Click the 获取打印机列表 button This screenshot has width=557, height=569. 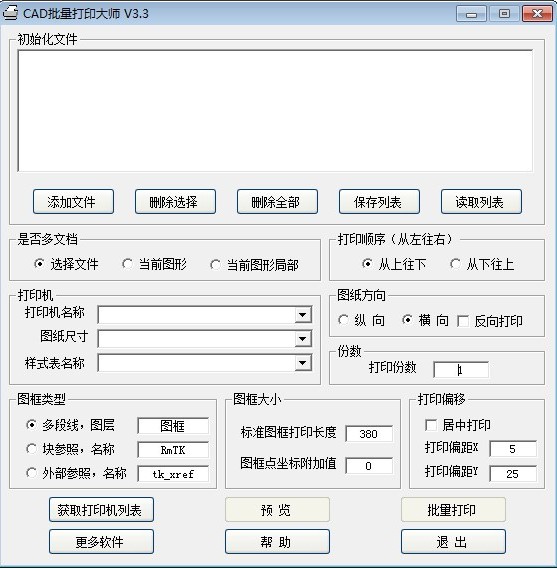(101, 509)
